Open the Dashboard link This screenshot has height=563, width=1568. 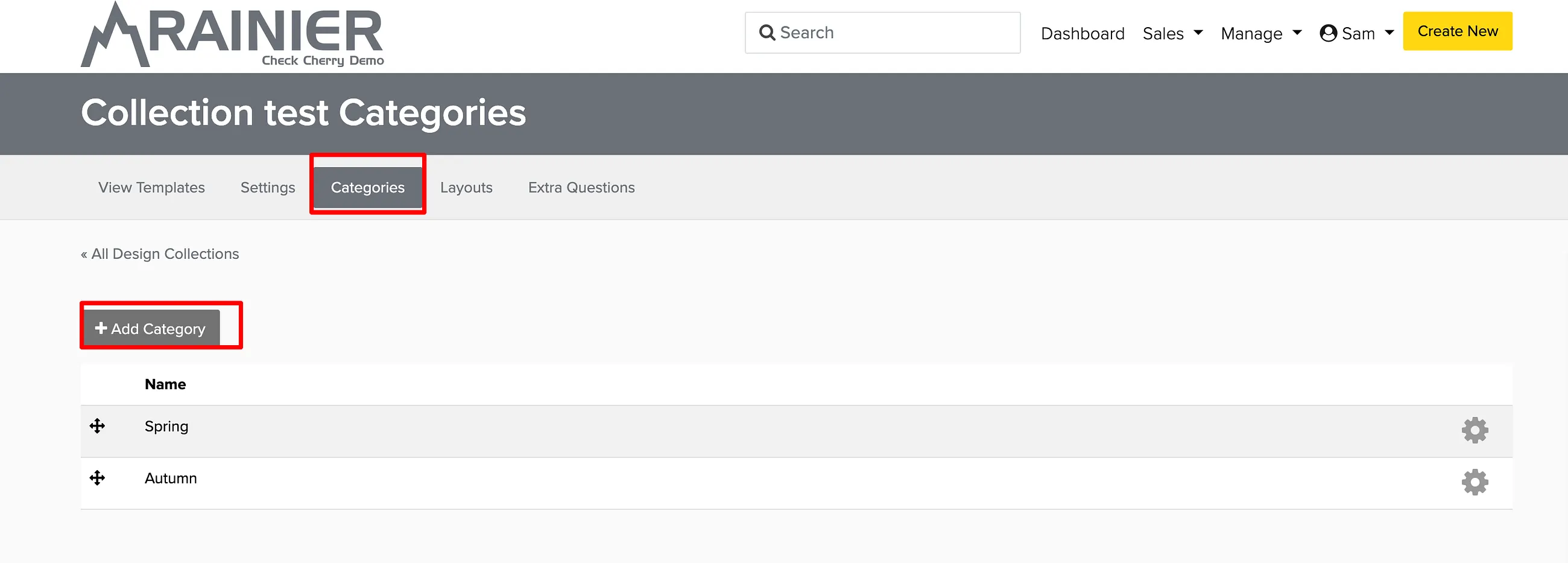(x=1083, y=34)
